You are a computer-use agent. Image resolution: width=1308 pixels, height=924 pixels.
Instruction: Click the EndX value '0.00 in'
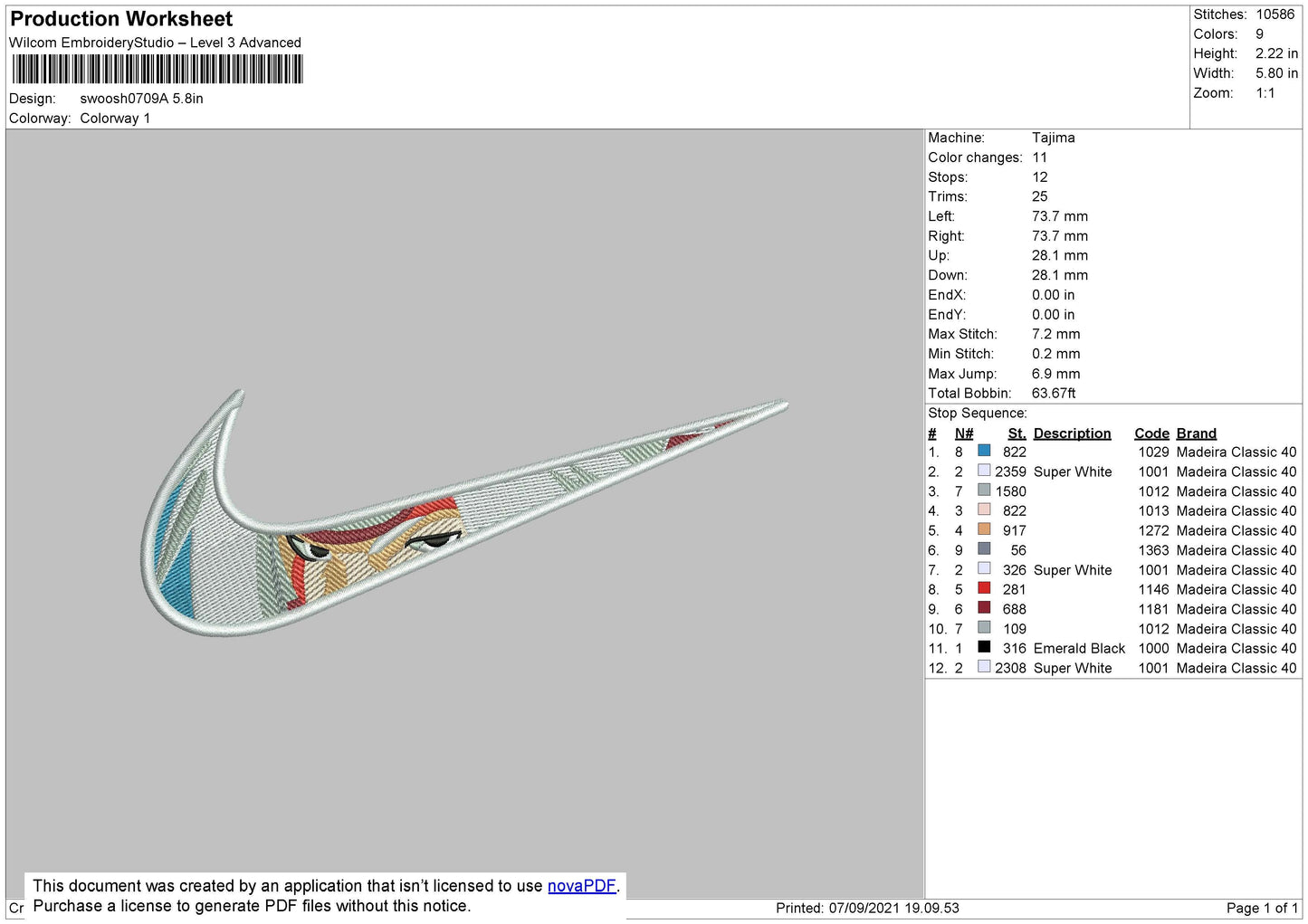pos(1054,295)
